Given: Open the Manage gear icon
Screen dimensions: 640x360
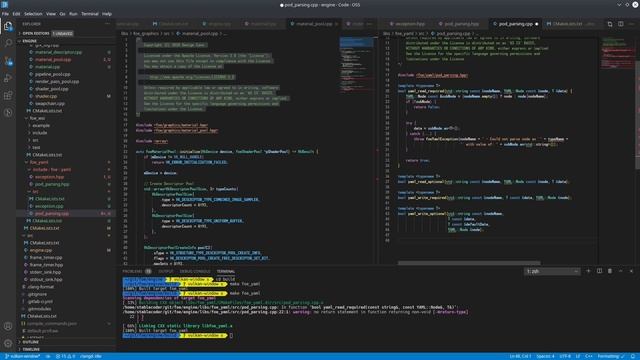Looking at the screenshot, I should click(x=8, y=343).
